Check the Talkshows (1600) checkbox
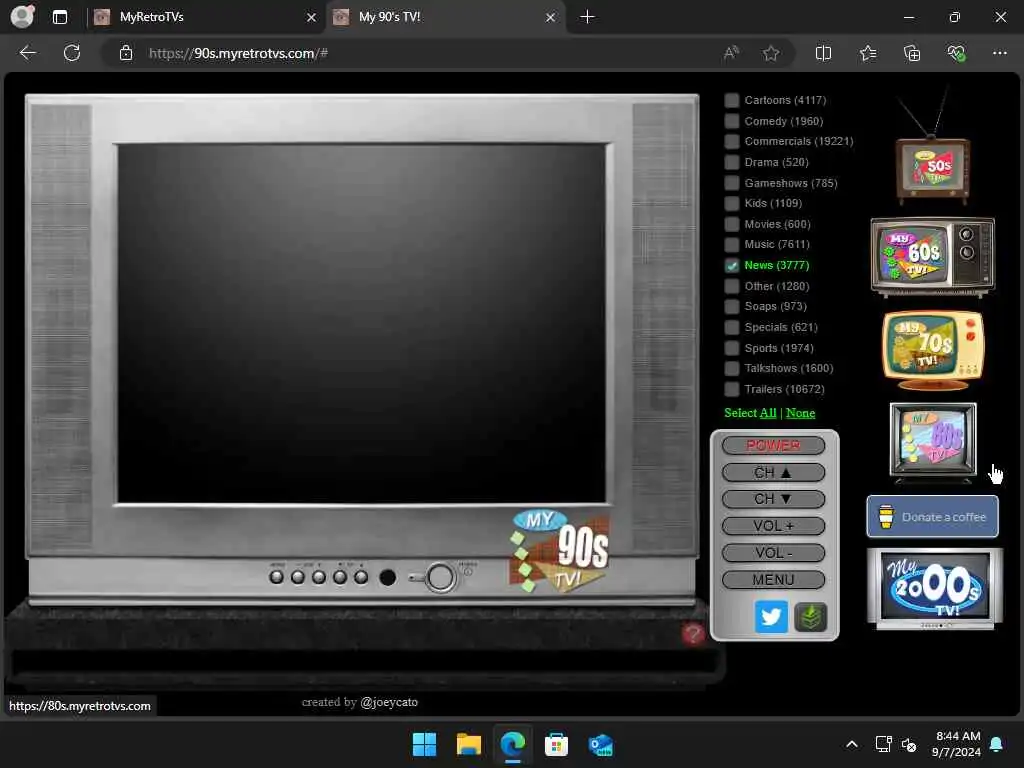 731,368
